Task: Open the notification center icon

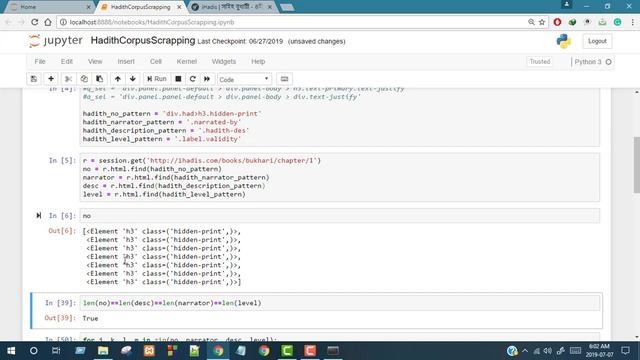Action: pyautogui.click(x=625, y=351)
